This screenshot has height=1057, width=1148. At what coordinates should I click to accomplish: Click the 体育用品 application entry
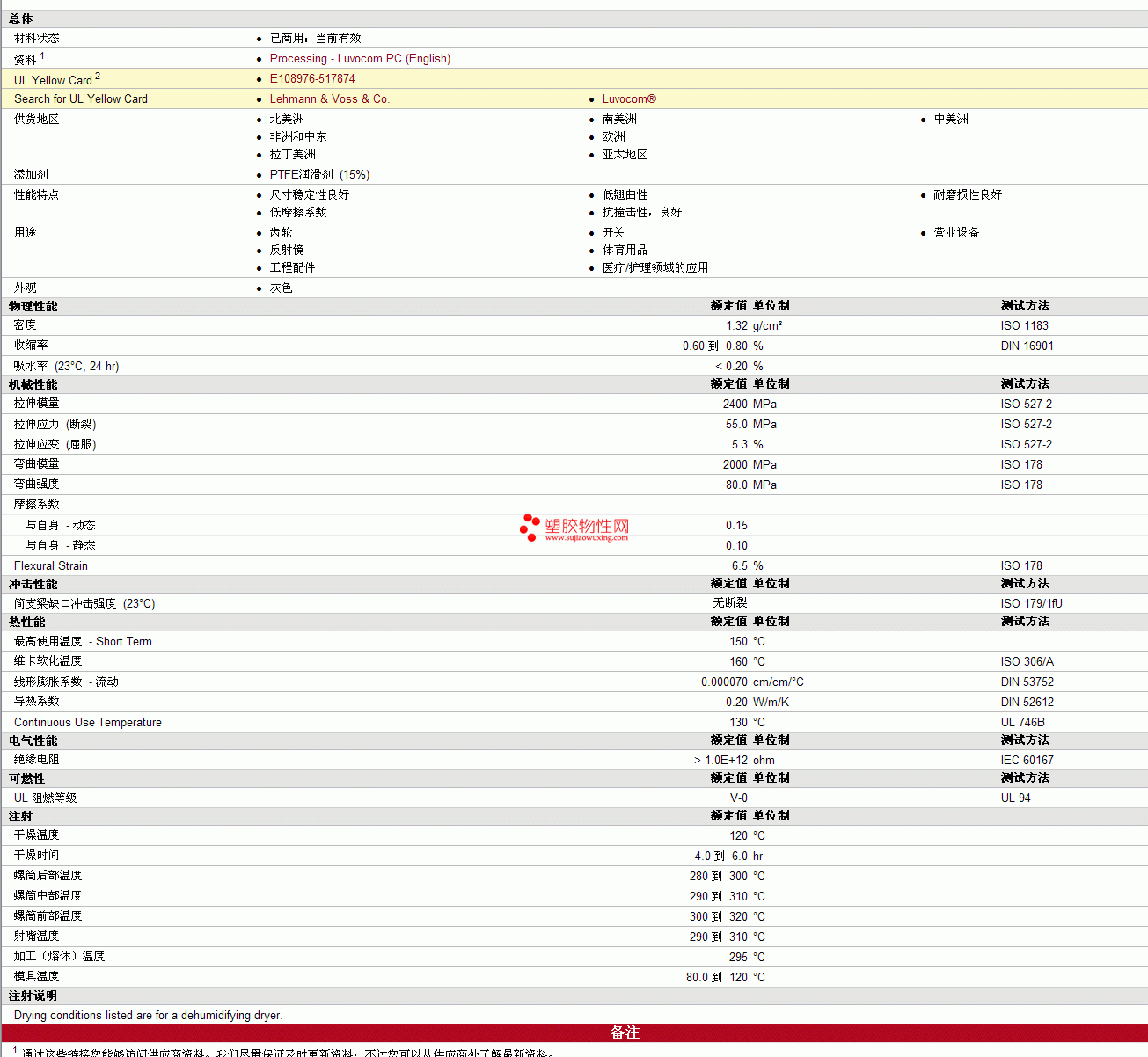point(625,250)
